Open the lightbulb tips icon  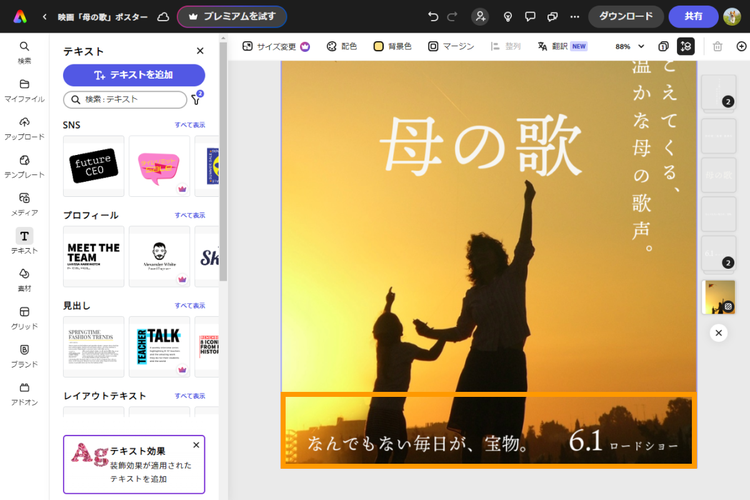(x=508, y=17)
